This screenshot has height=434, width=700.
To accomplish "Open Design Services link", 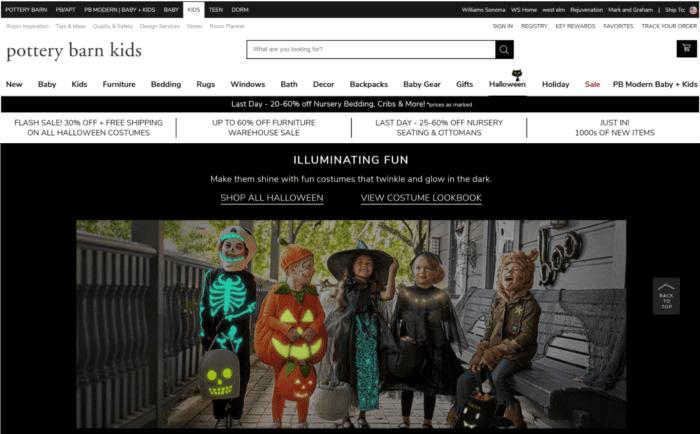I will point(160,26).
